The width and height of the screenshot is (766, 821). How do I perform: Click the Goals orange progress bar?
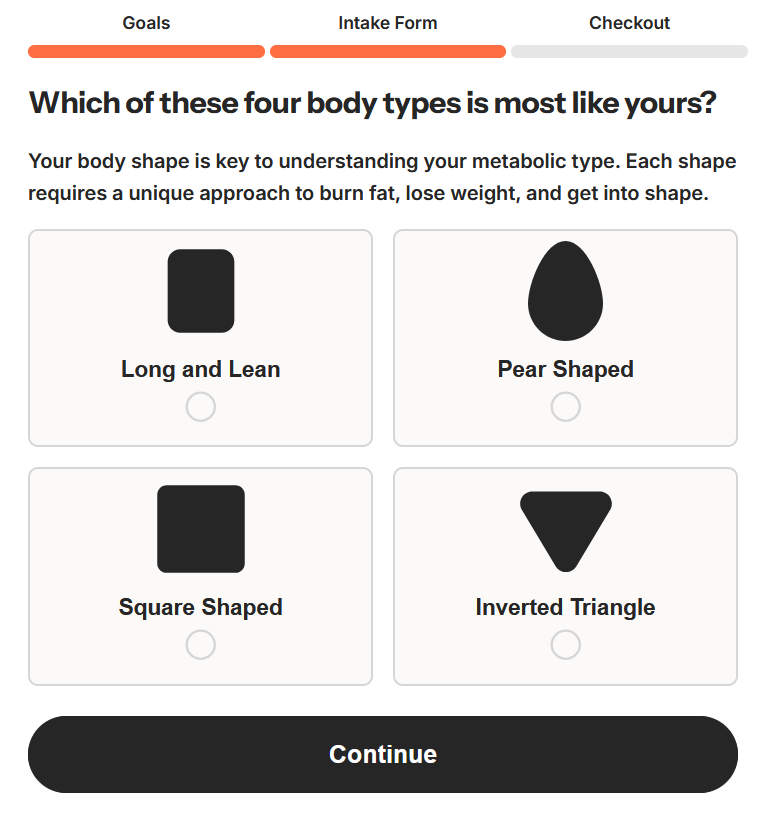pos(146,52)
